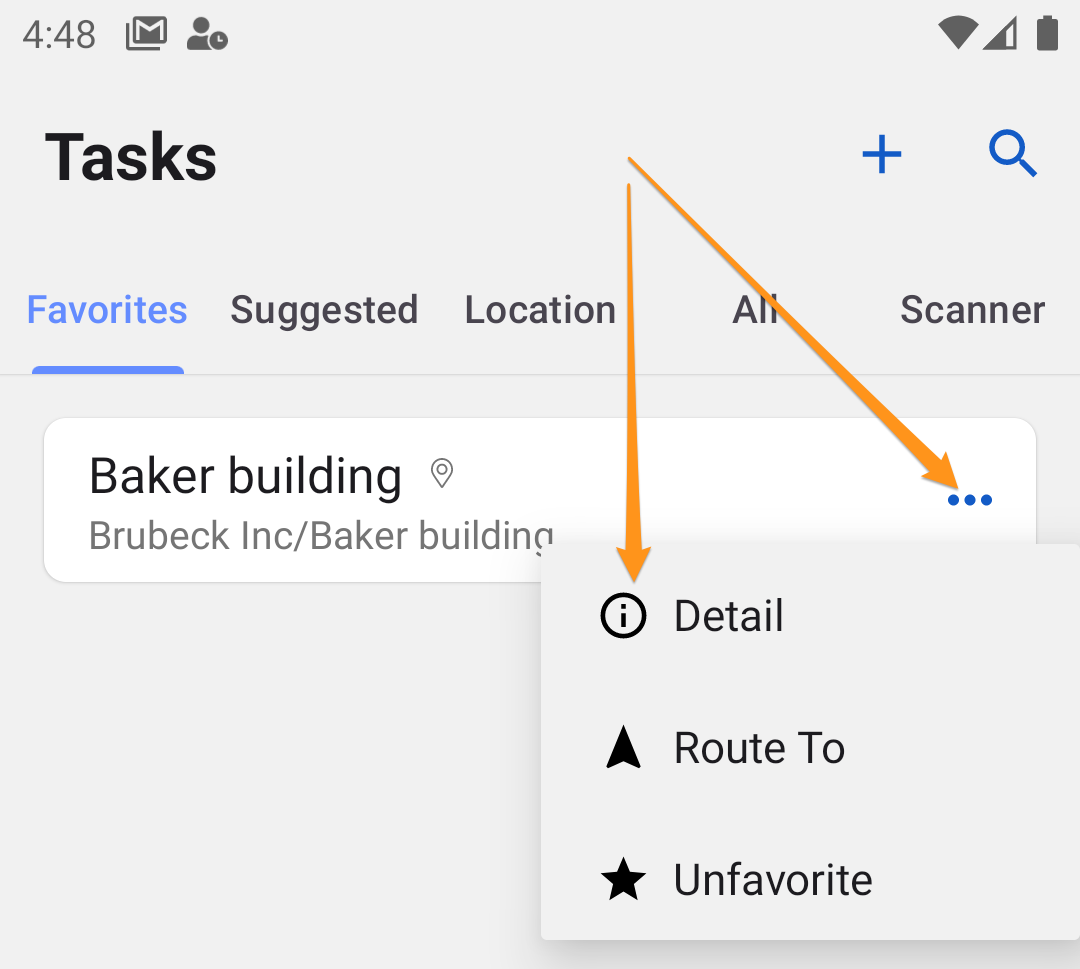This screenshot has width=1080, height=969.
Task: Click the location pin beside Baker building
Action: [x=442, y=474]
